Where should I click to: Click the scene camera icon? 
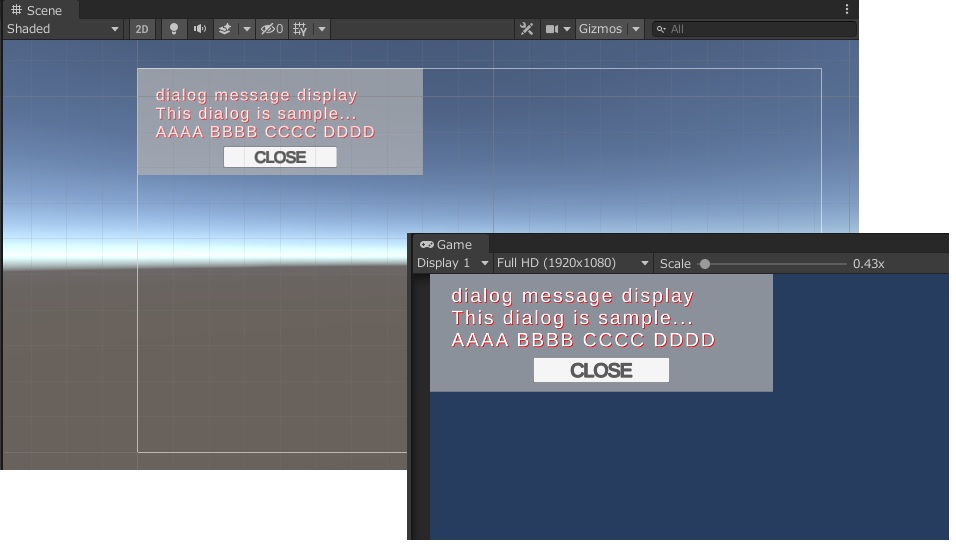tap(552, 29)
